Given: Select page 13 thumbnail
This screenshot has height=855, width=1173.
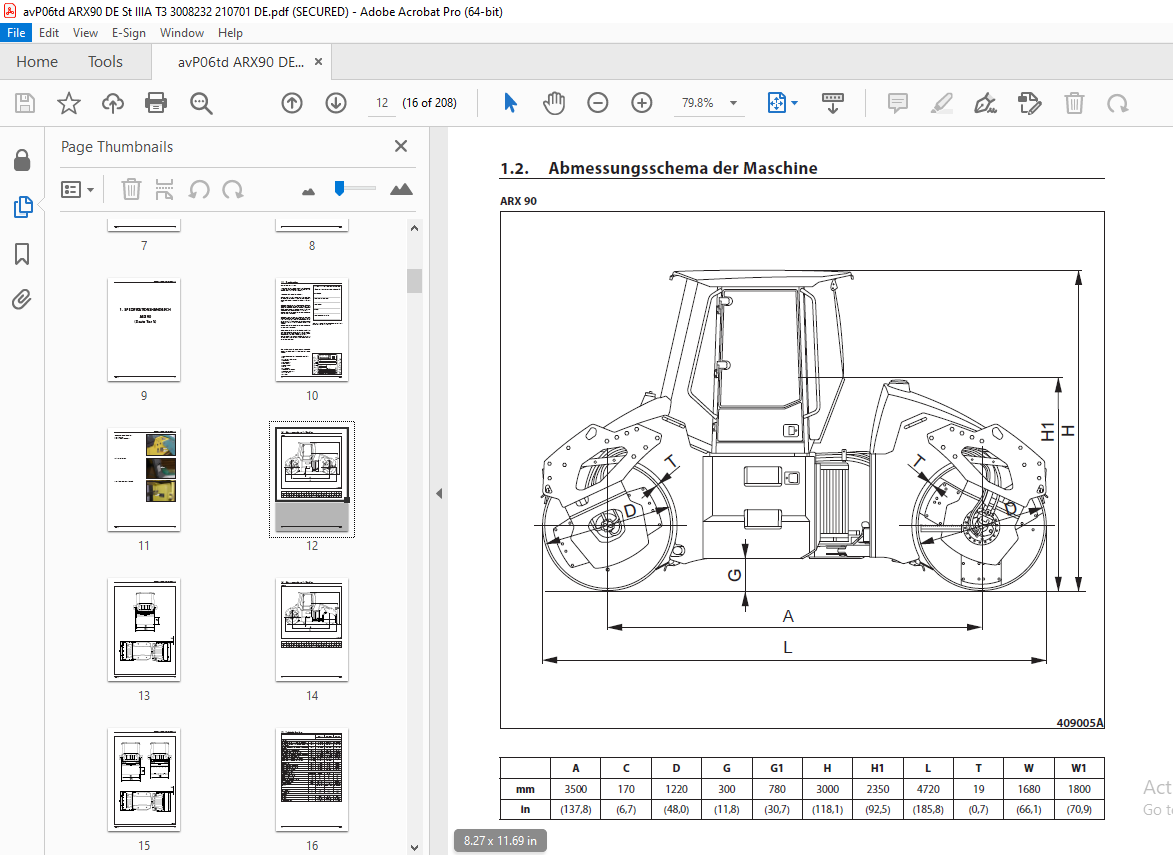Looking at the screenshot, I should [x=144, y=630].
